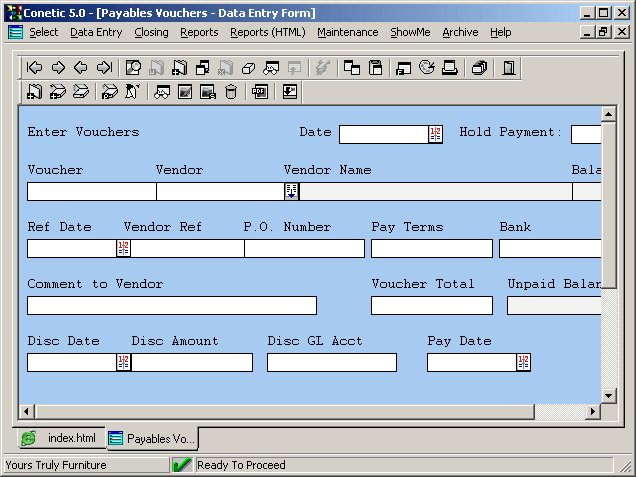The height and width of the screenshot is (477, 636).
Task: Click the magnifier find icon in toolbar
Action: coord(133,68)
